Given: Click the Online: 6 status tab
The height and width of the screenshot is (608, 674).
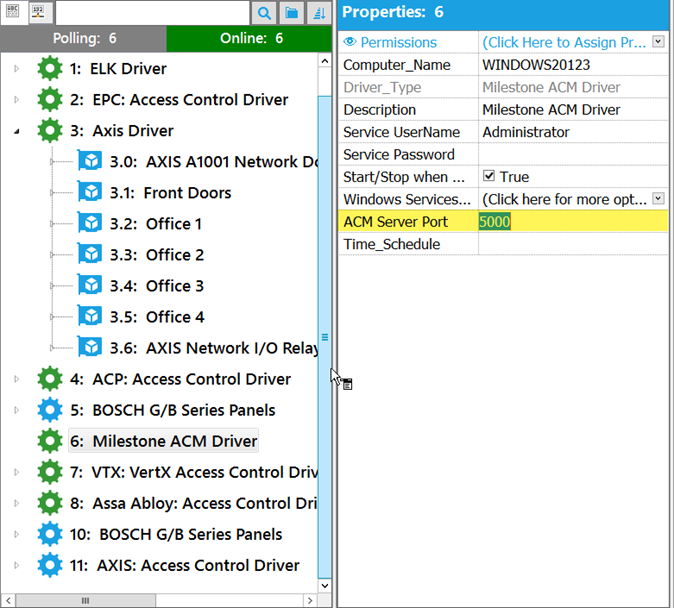Looking at the screenshot, I should click(x=249, y=38).
